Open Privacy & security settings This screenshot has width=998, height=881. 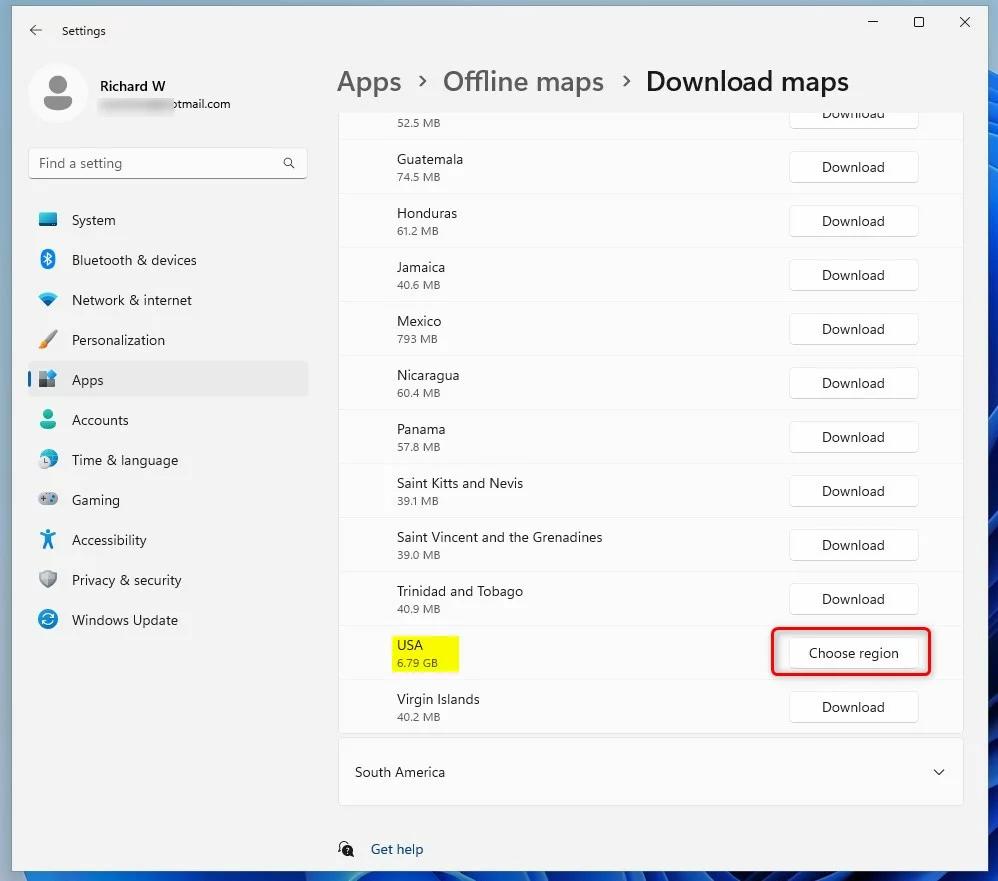[x=126, y=580]
